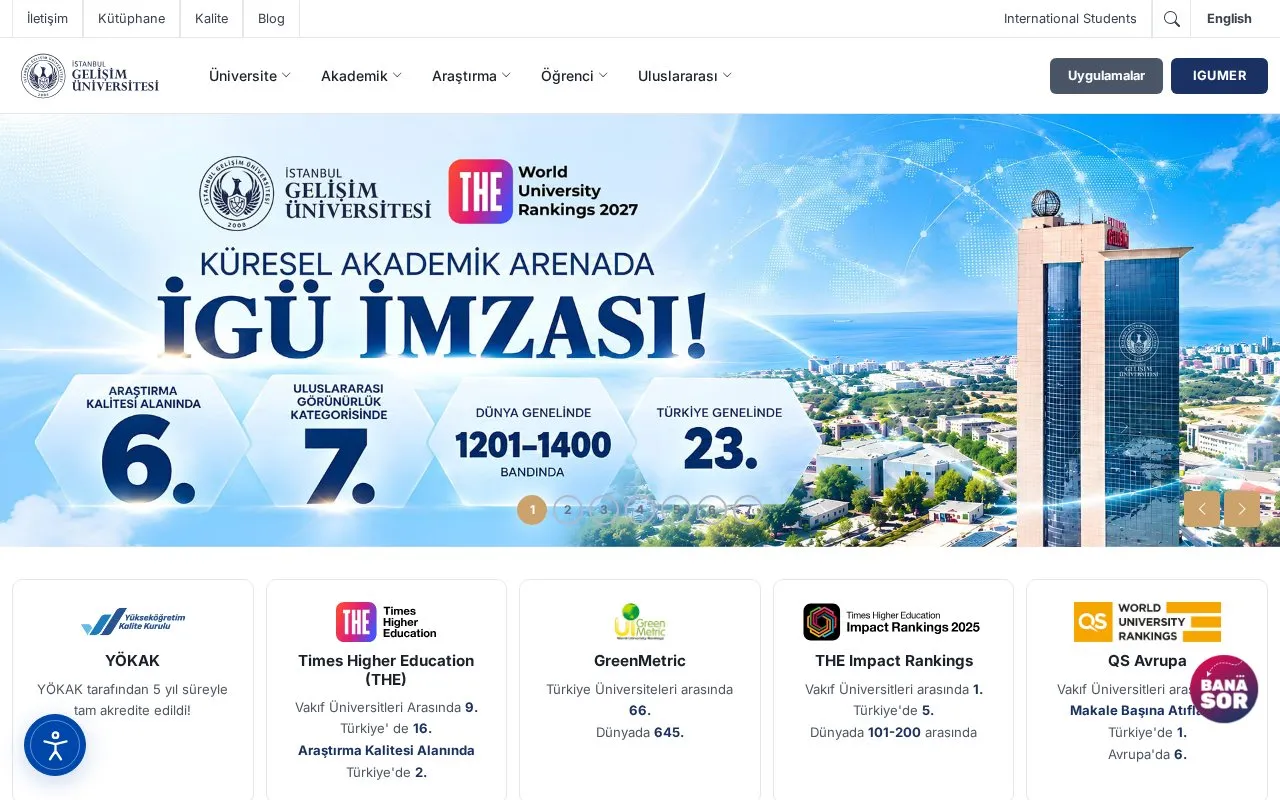
Task: Expand the Öğrenci dropdown menu
Action: (x=574, y=76)
